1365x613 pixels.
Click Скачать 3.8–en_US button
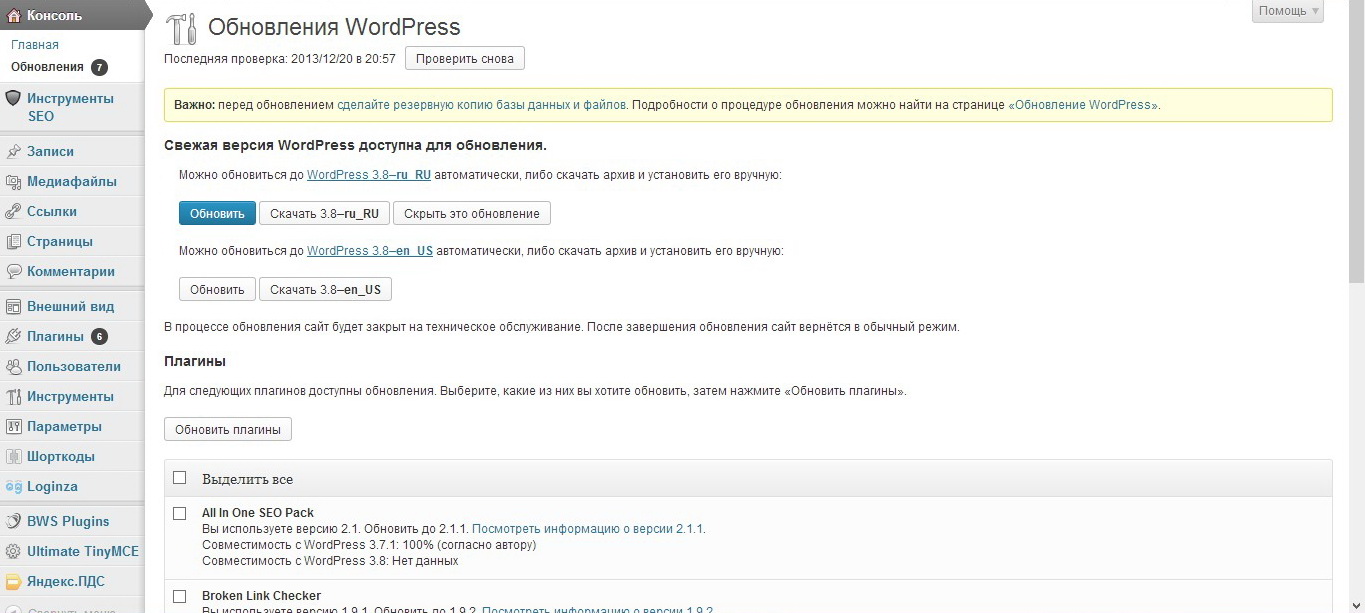coord(325,289)
